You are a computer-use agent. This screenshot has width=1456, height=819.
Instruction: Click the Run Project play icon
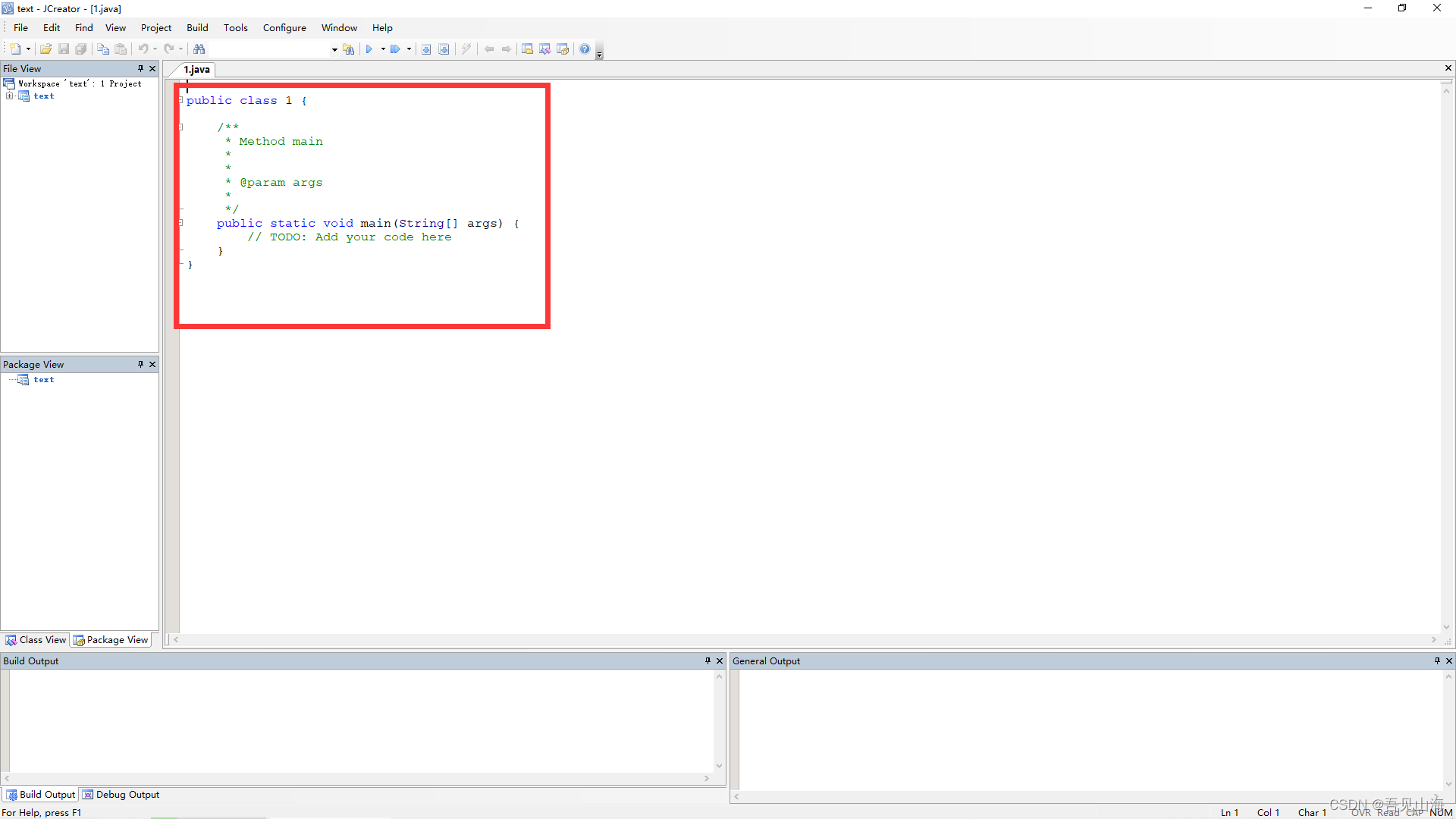[x=369, y=49]
